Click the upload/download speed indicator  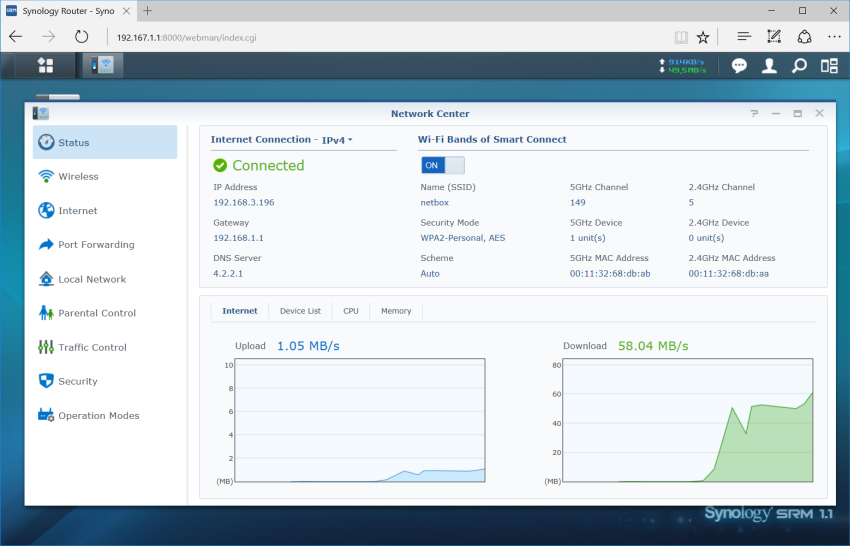coord(682,66)
